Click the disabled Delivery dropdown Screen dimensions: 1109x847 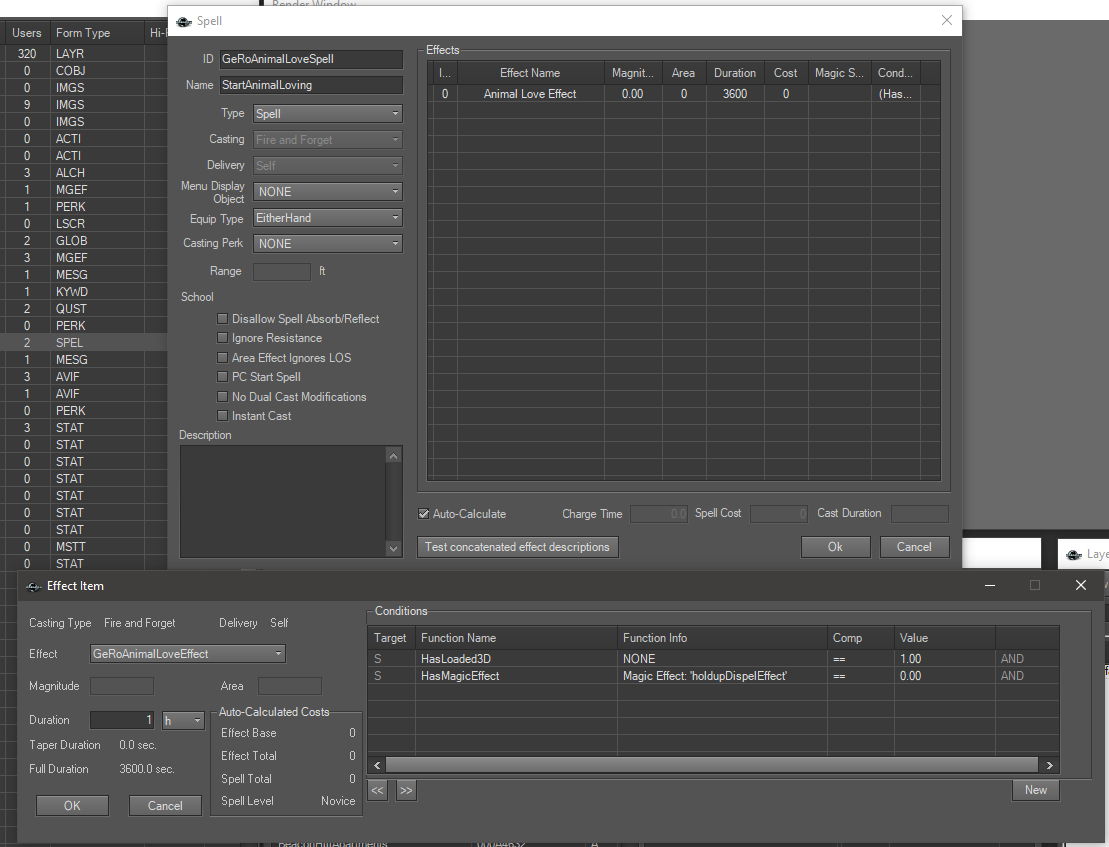coord(327,165)
